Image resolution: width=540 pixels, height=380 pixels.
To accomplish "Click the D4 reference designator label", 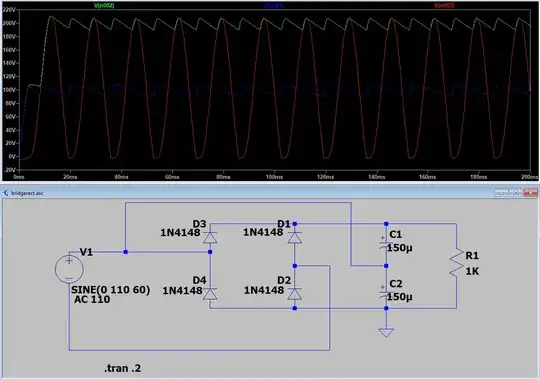I will (x=199, y=280).
